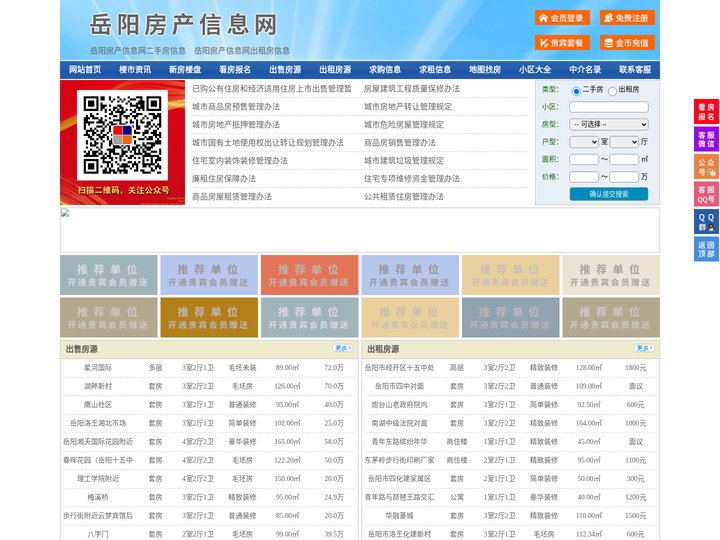Click the broken image icon in banner

(65, 213)
